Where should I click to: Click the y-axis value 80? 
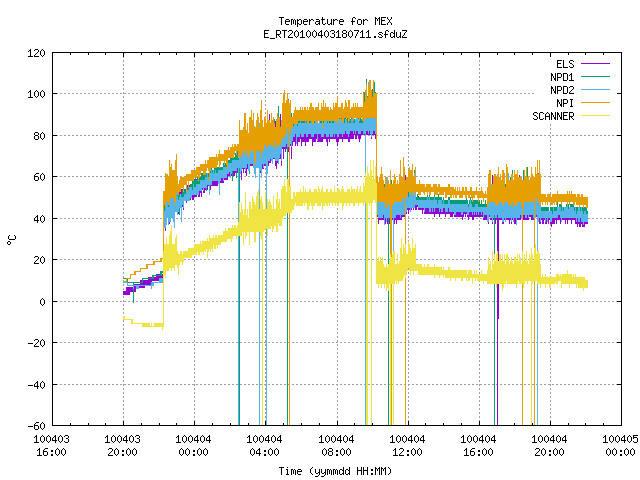(40, 136)
